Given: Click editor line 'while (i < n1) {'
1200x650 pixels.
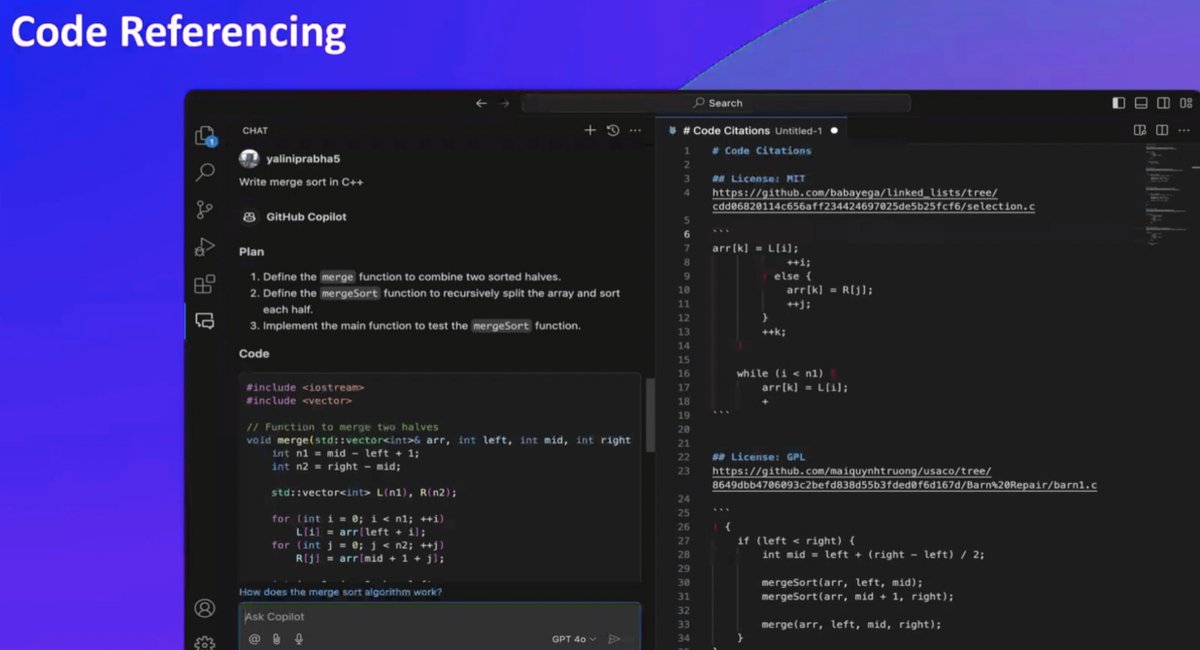Looking at the screenshot, I should click(x=786, y=374).
